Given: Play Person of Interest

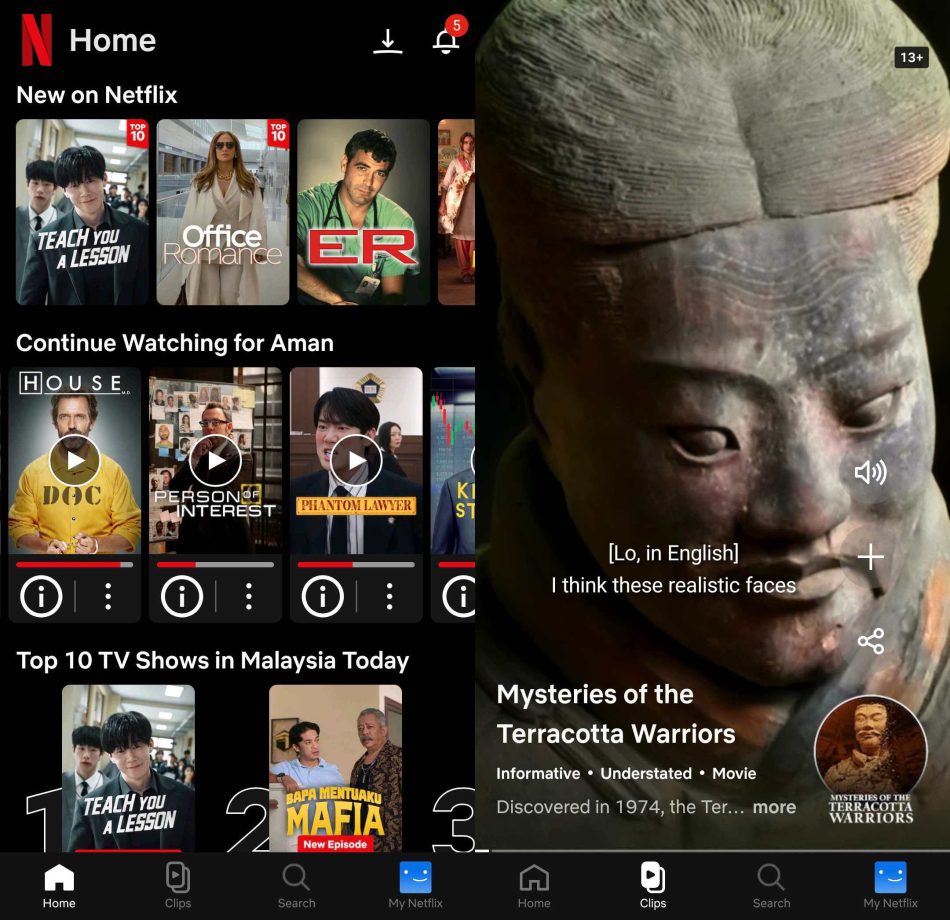Looking at the screenshot, I should (x=215, y=461).
